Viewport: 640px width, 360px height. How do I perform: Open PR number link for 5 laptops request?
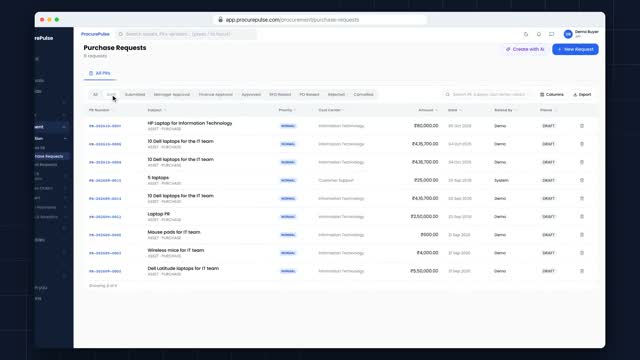point(105,180)
